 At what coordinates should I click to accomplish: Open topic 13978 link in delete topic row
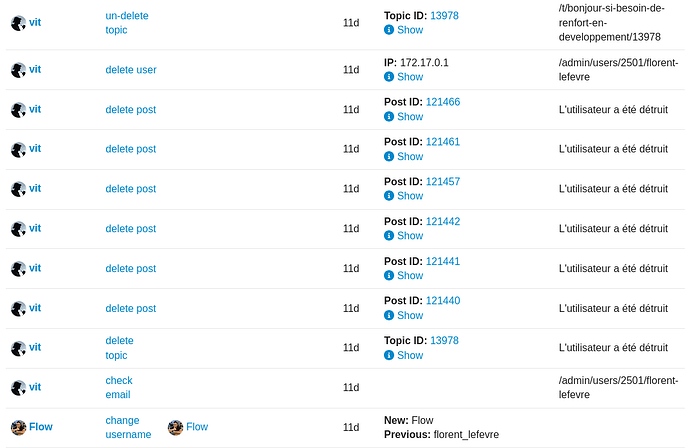tap(444, 341)
